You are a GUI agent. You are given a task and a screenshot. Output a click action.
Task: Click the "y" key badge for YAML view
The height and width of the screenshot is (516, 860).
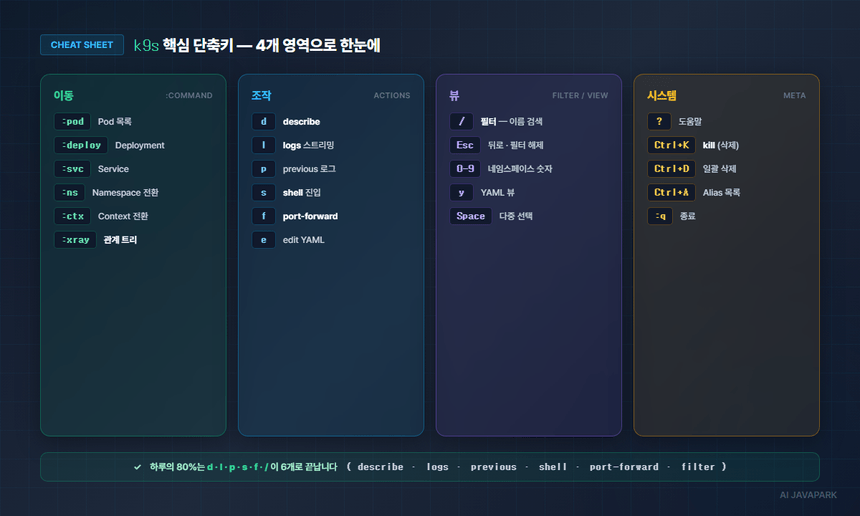point(461,192)
